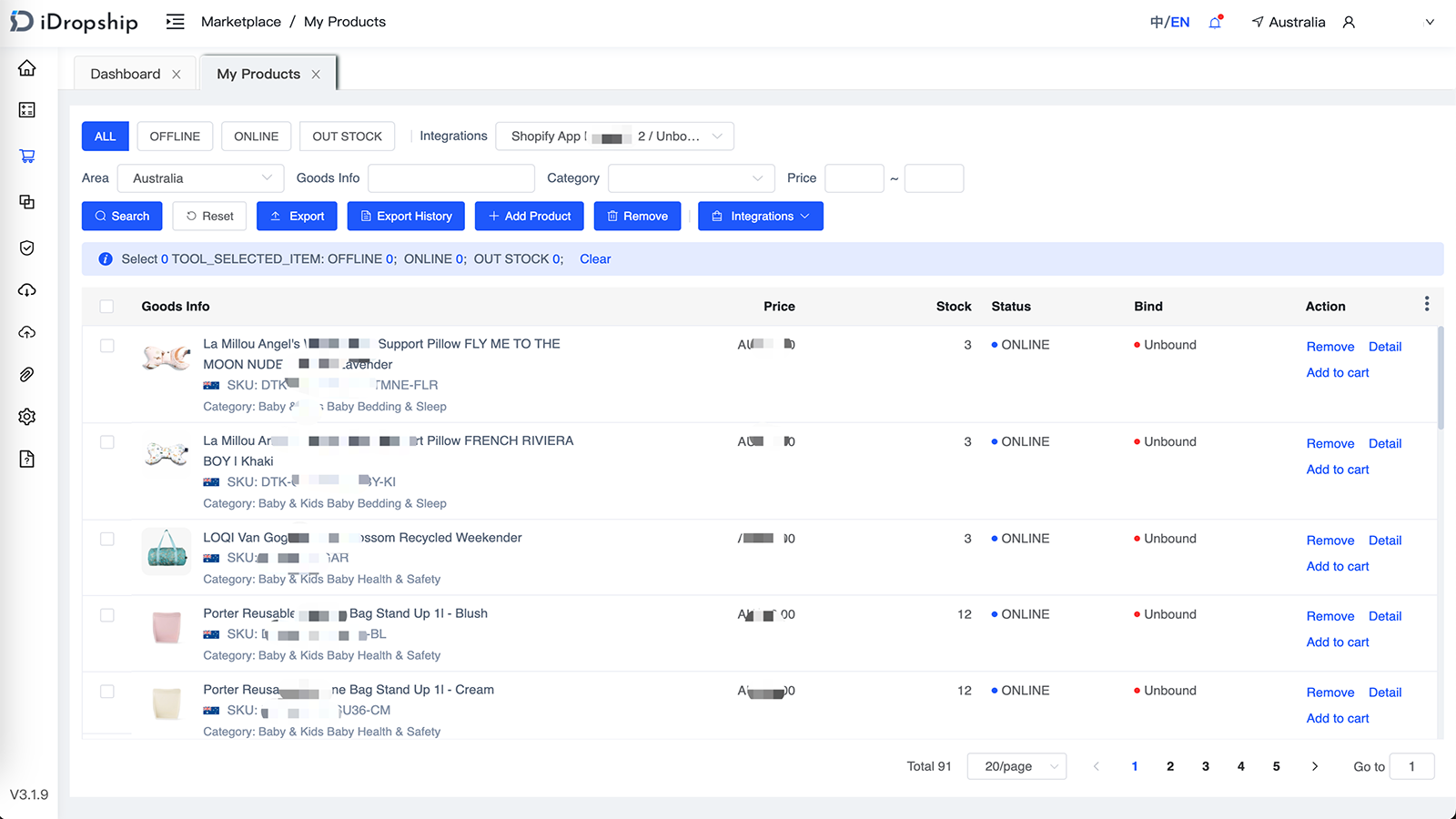This screenshot has width=1456, height=819.
Task: Toggle the select-all checkbox in table header
Action: coord(107,307)
